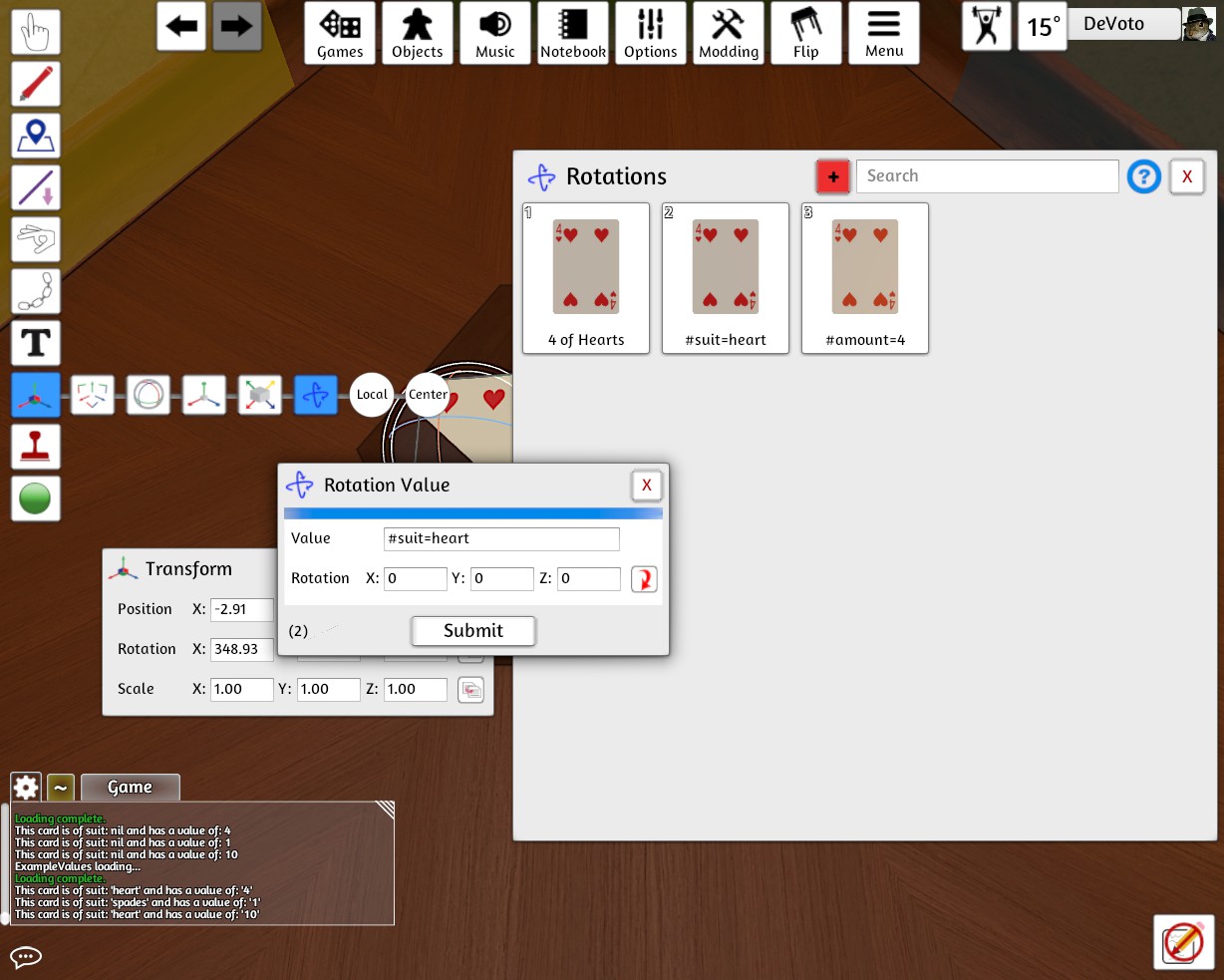Viewport: 1224px width, 980px height.
Task: Open the Modding menu
Action: coord(729,33)
